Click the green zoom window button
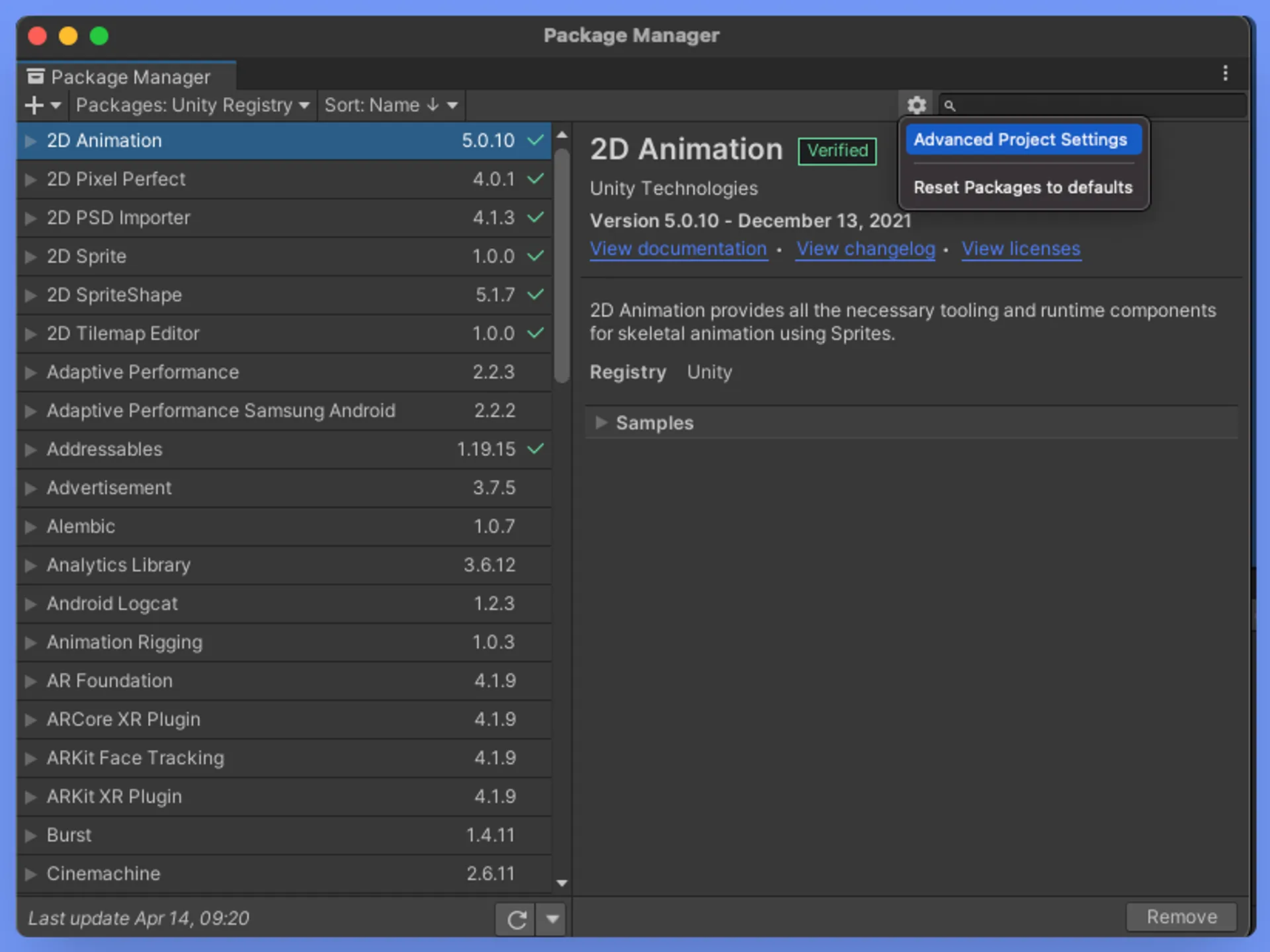The image size is (1270, 952). click(99, 36)
